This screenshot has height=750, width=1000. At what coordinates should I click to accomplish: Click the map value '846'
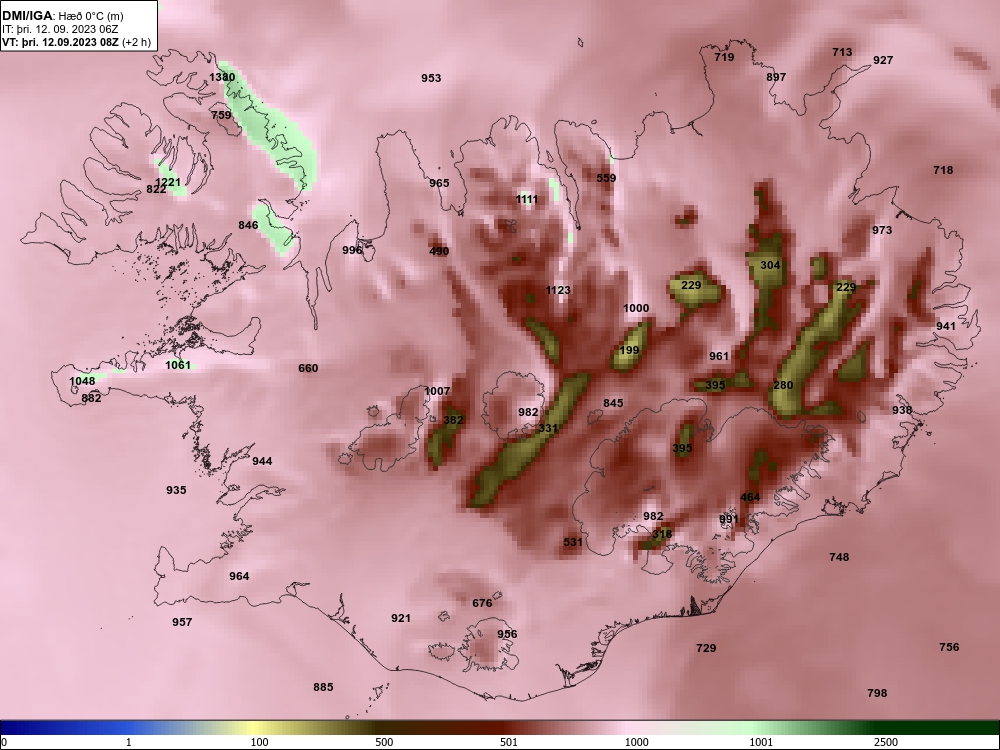(248, 224)
